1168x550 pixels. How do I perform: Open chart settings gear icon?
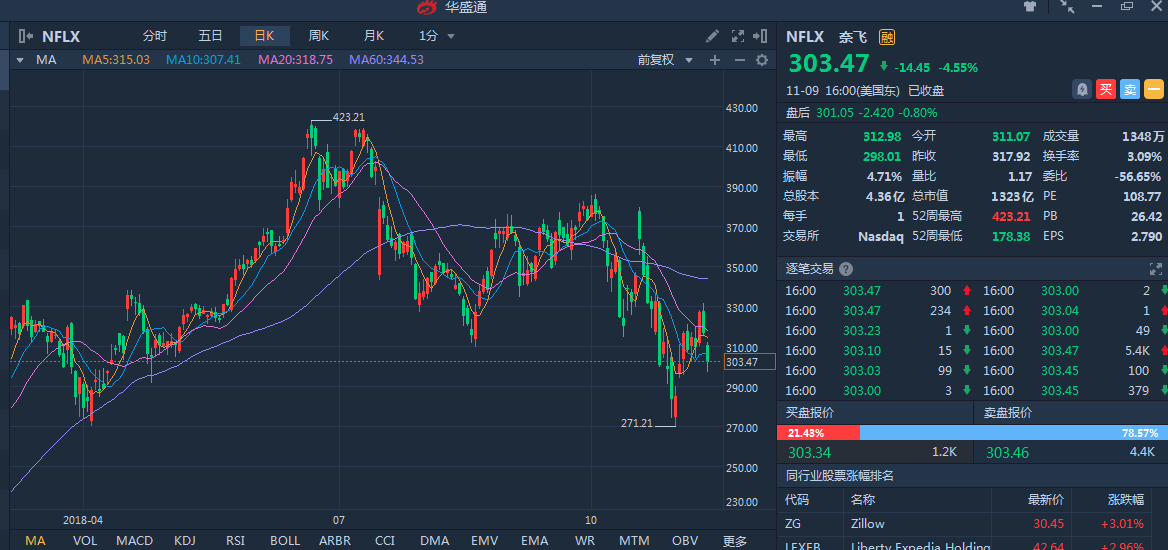coord(762,60)
